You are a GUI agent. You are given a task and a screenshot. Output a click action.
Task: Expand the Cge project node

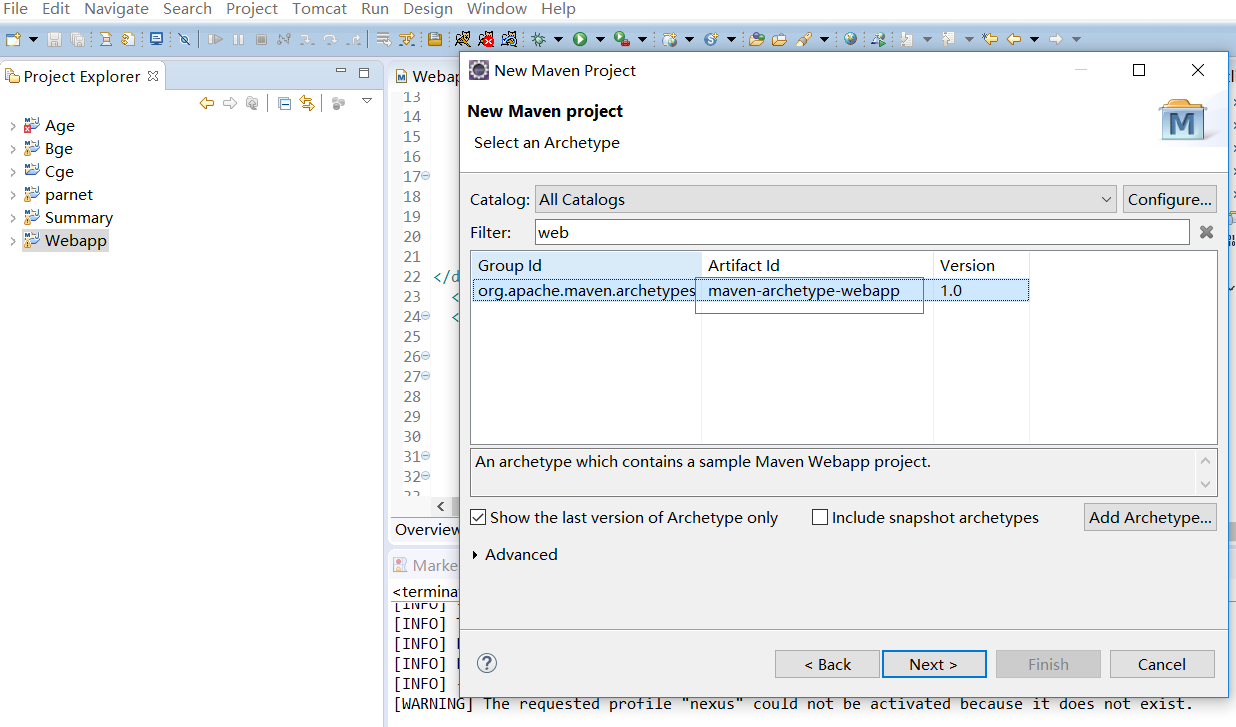tap(13, 172)
